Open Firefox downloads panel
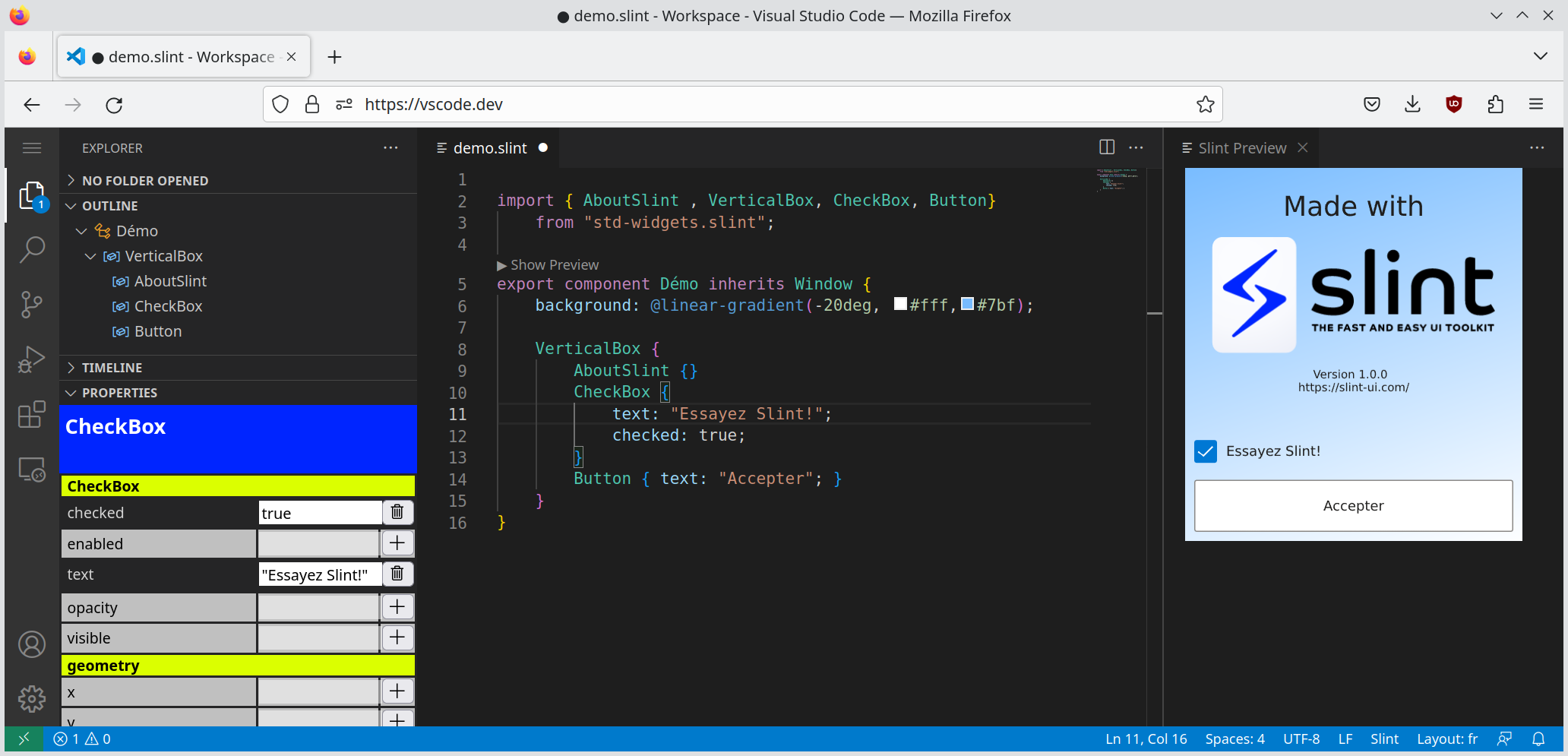The image size is (1568, 756). point(1413,104)
